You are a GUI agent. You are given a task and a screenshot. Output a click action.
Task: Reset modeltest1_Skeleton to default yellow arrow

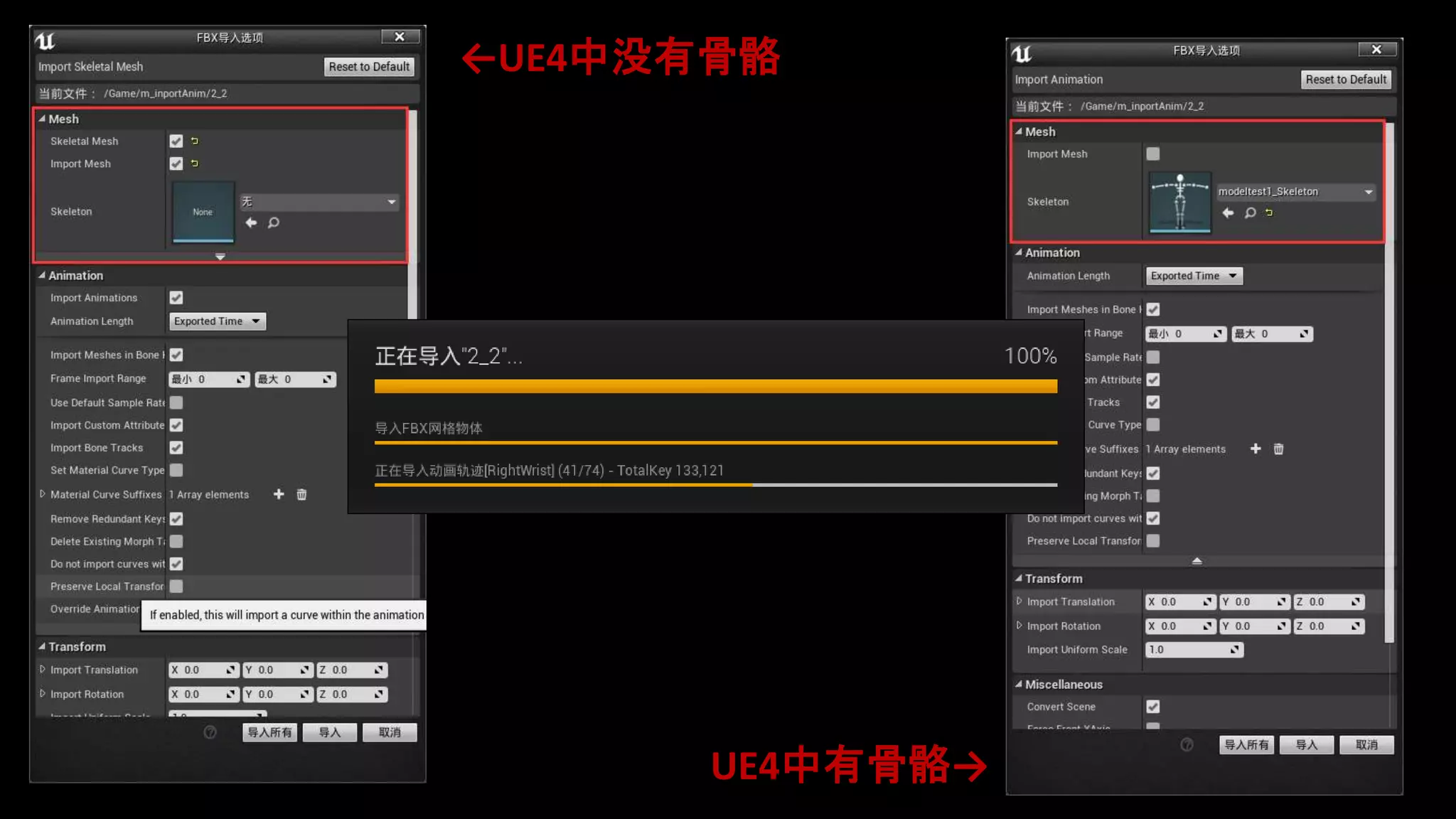click(x=1269, y=213)
